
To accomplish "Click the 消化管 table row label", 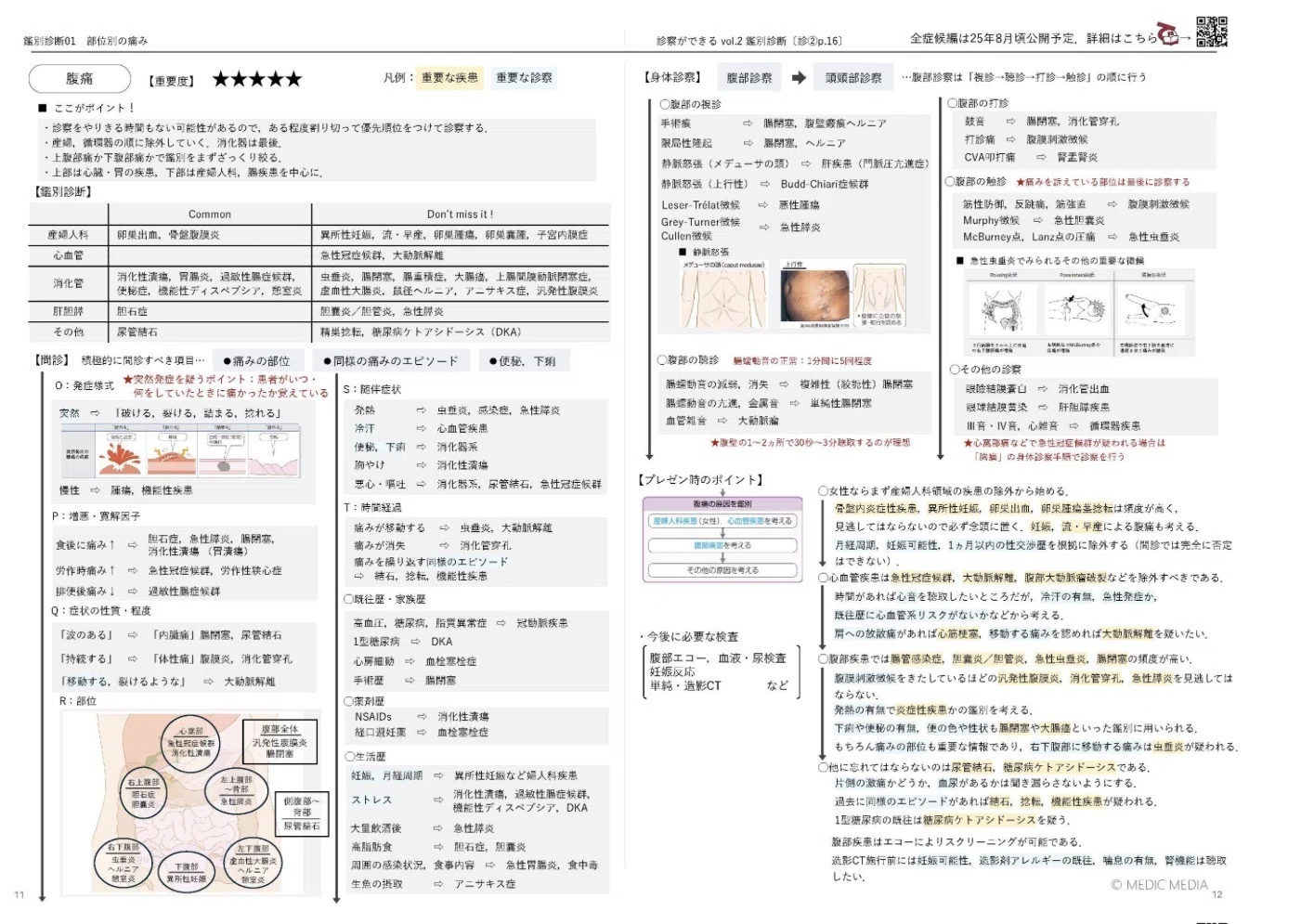I will tap(68, 283).
